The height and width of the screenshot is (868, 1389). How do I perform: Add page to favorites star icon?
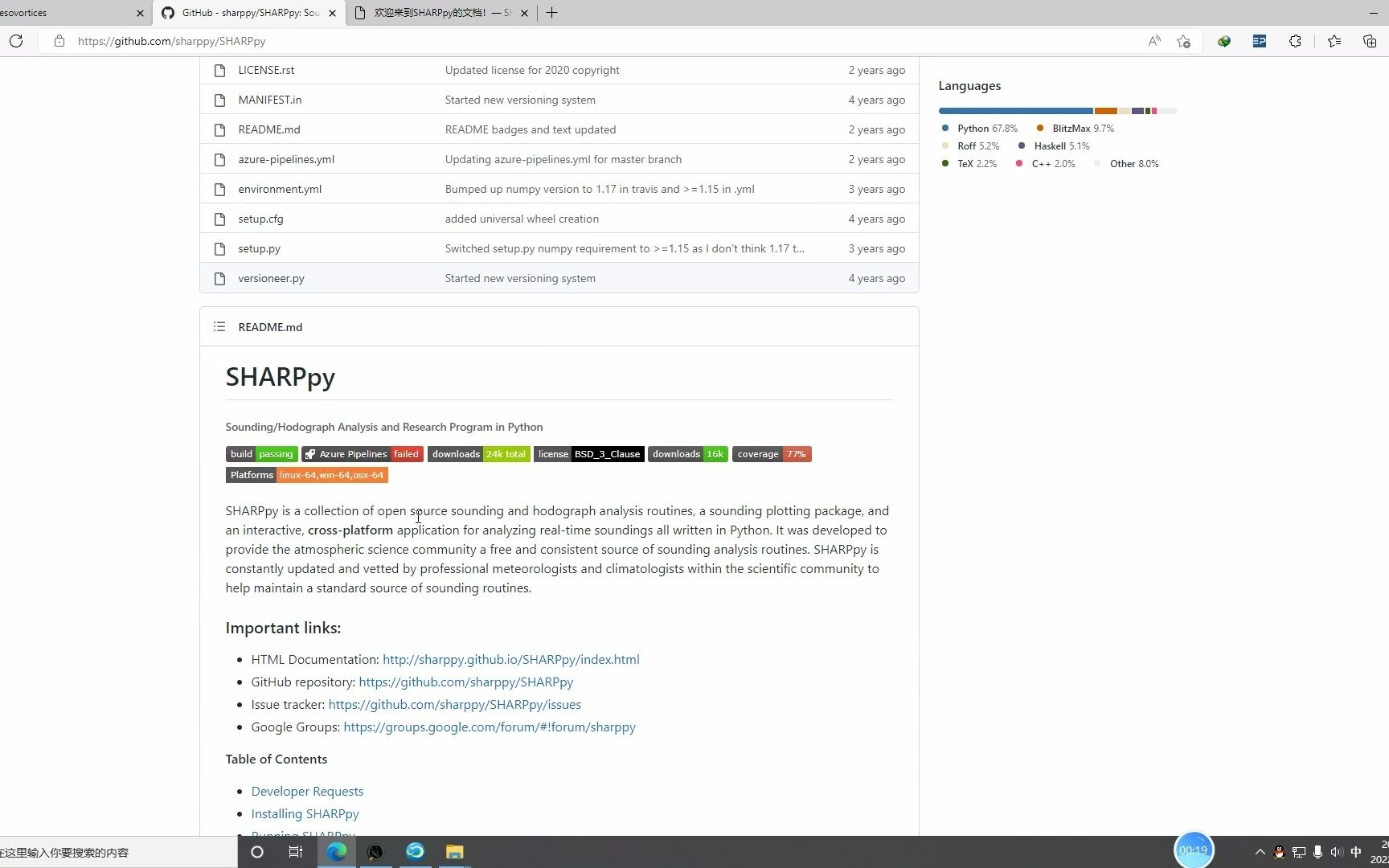click(x=1183, y=41)
